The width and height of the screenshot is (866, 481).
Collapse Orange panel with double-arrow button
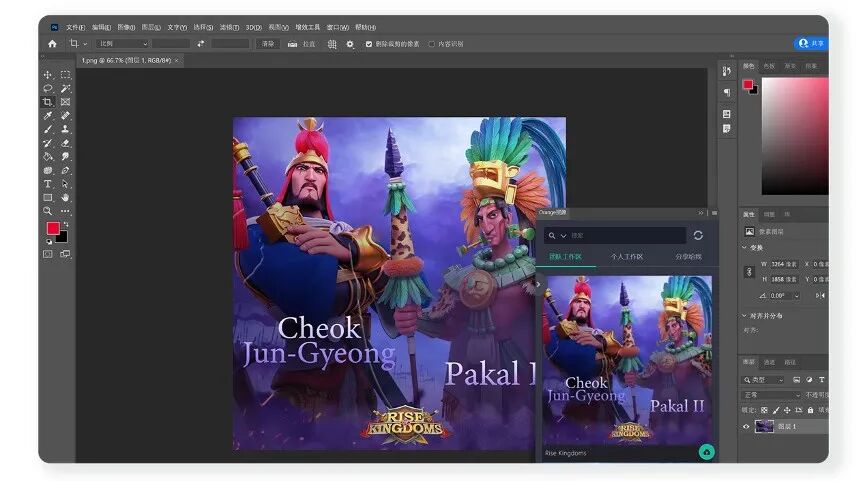coord(701,213)
